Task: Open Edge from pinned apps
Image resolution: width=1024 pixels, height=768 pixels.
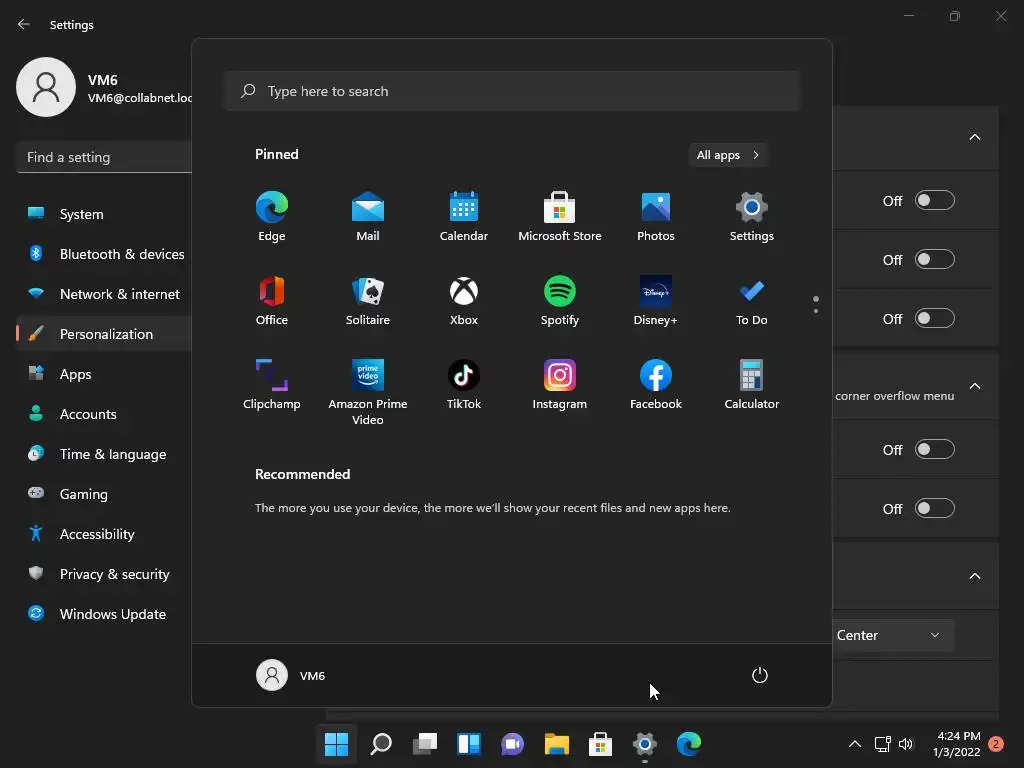Action: pos(272,216)
